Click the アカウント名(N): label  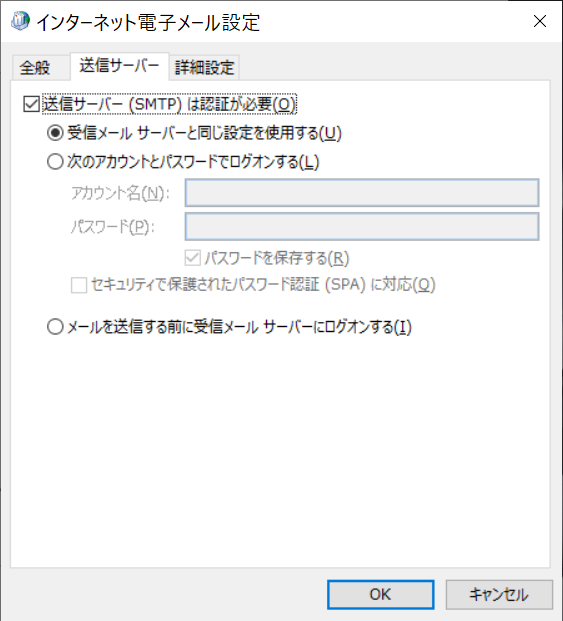tap(120, 193)
